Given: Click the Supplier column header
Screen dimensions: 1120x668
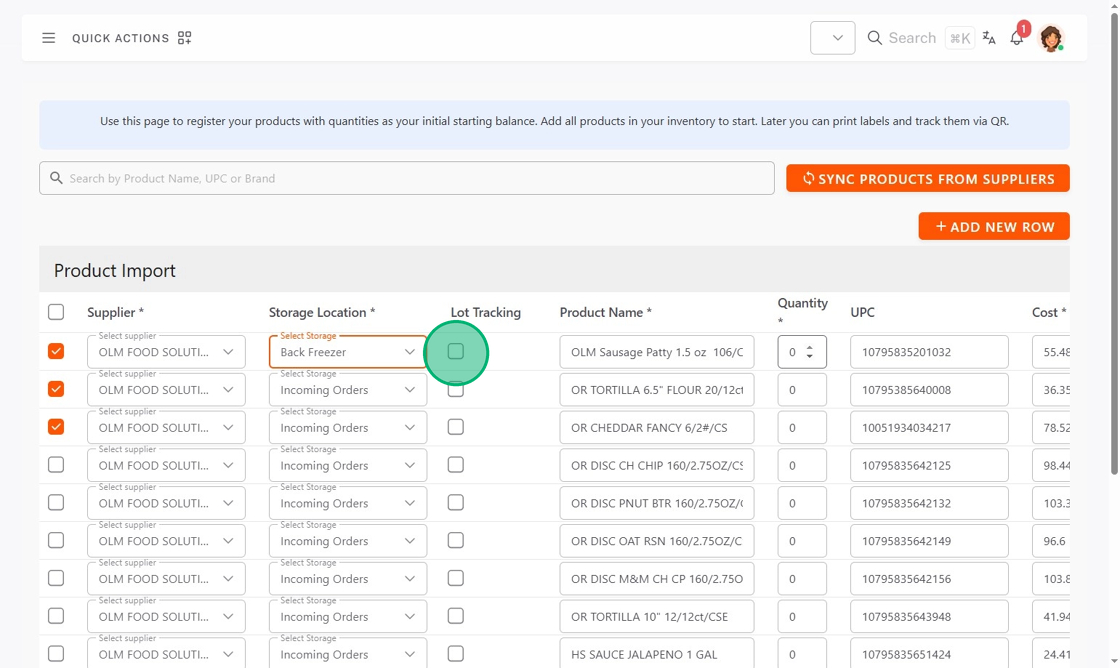Looking at the screenshot, I should click(115, 312).
